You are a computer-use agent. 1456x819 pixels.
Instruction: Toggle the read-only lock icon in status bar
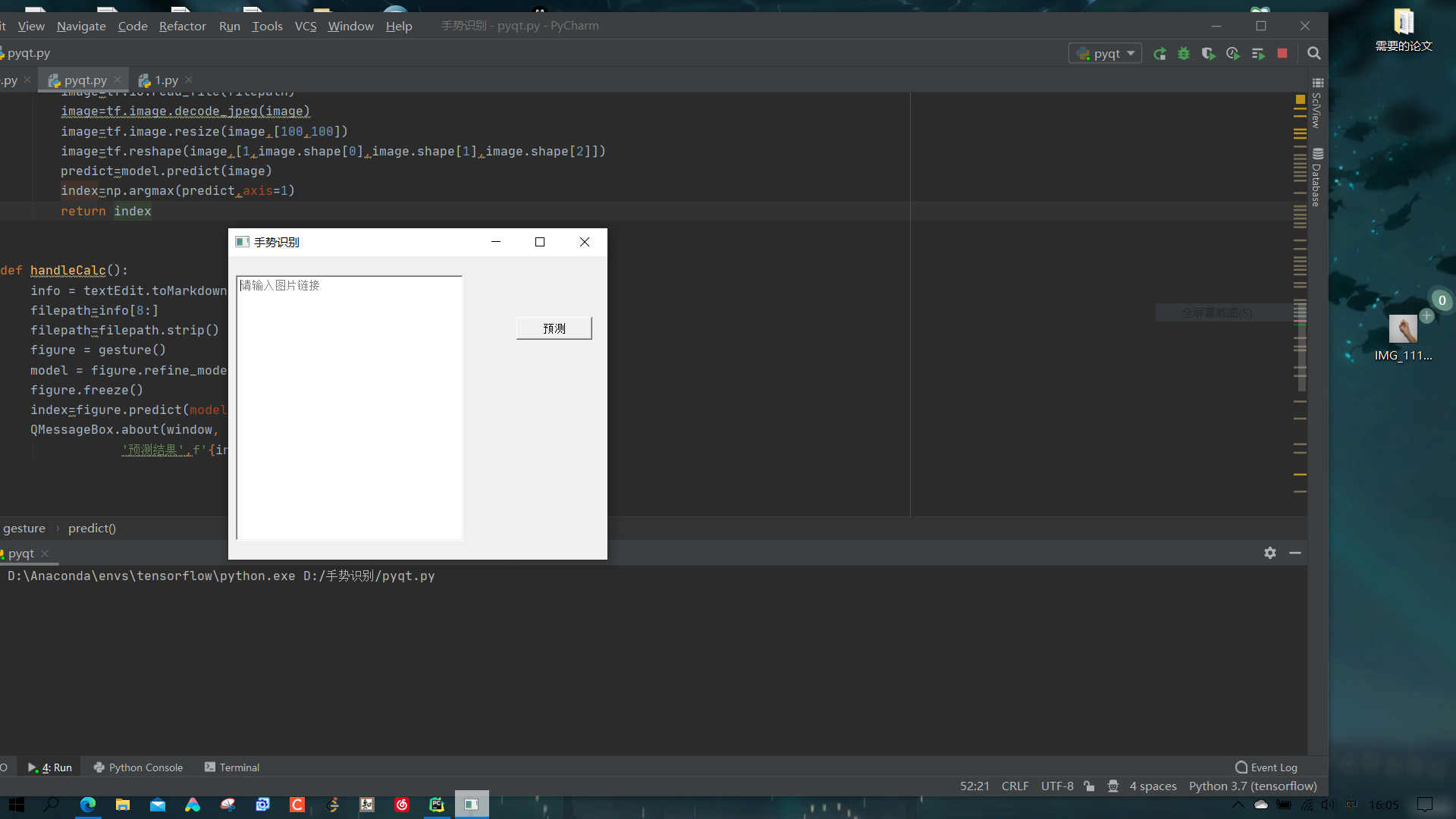[x=1089, y=786]
